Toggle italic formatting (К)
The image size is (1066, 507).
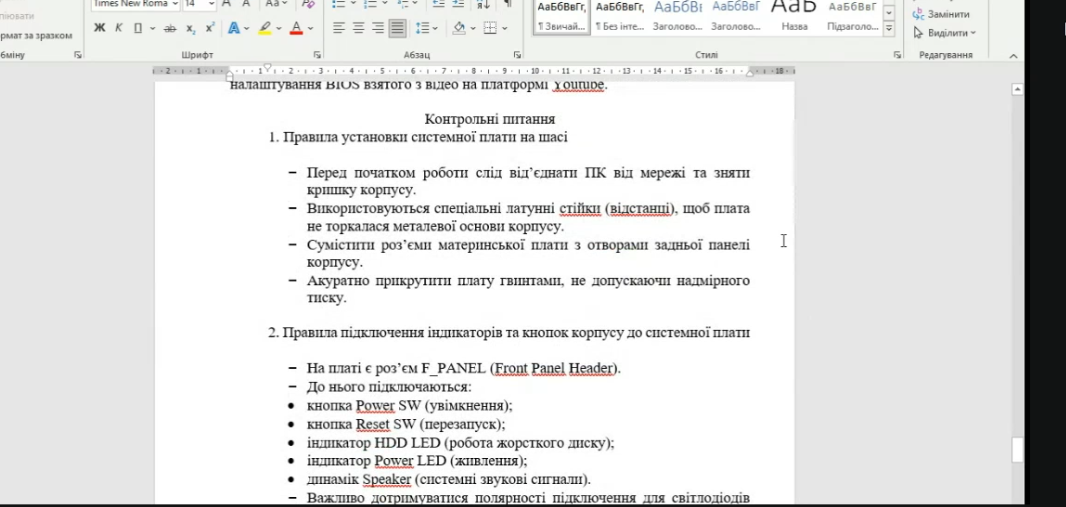click(x=118, y=28)
